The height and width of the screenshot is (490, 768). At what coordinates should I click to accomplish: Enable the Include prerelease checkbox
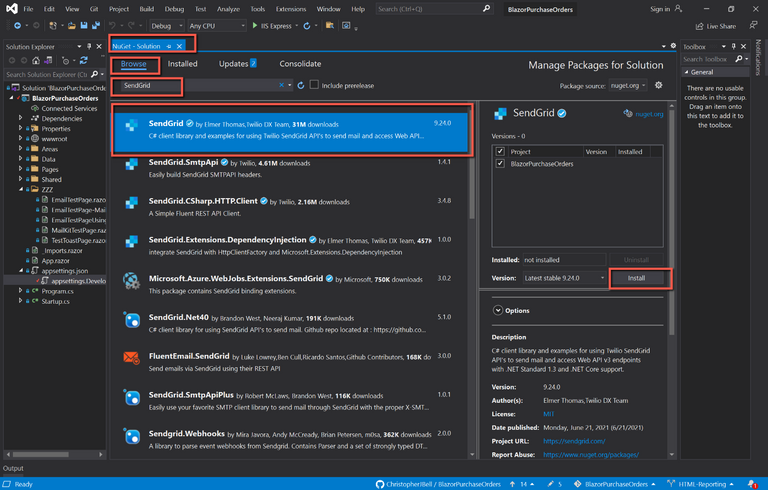pyautogui.click(x=315, y=85)
